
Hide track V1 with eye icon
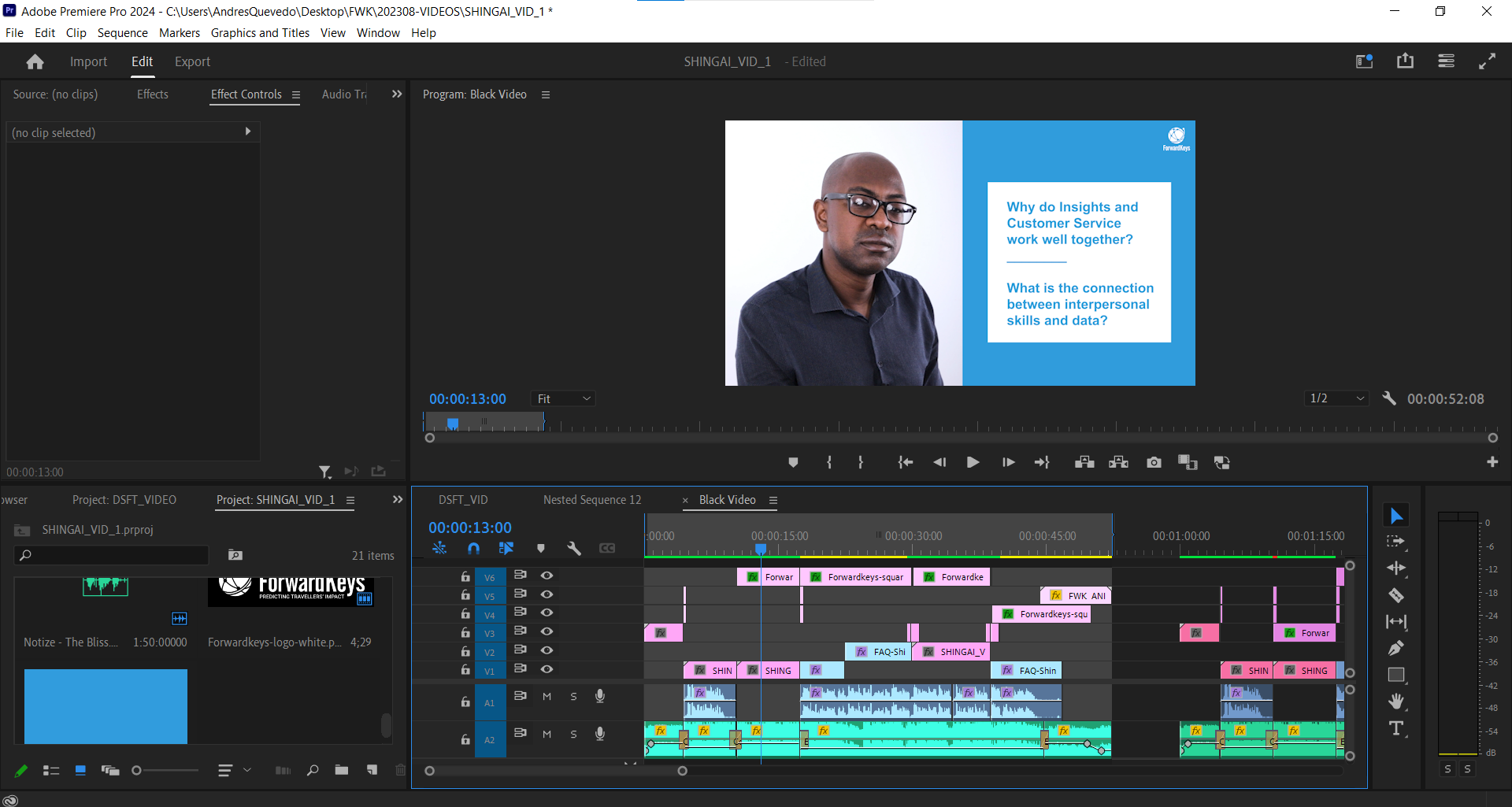pos(547,669)
